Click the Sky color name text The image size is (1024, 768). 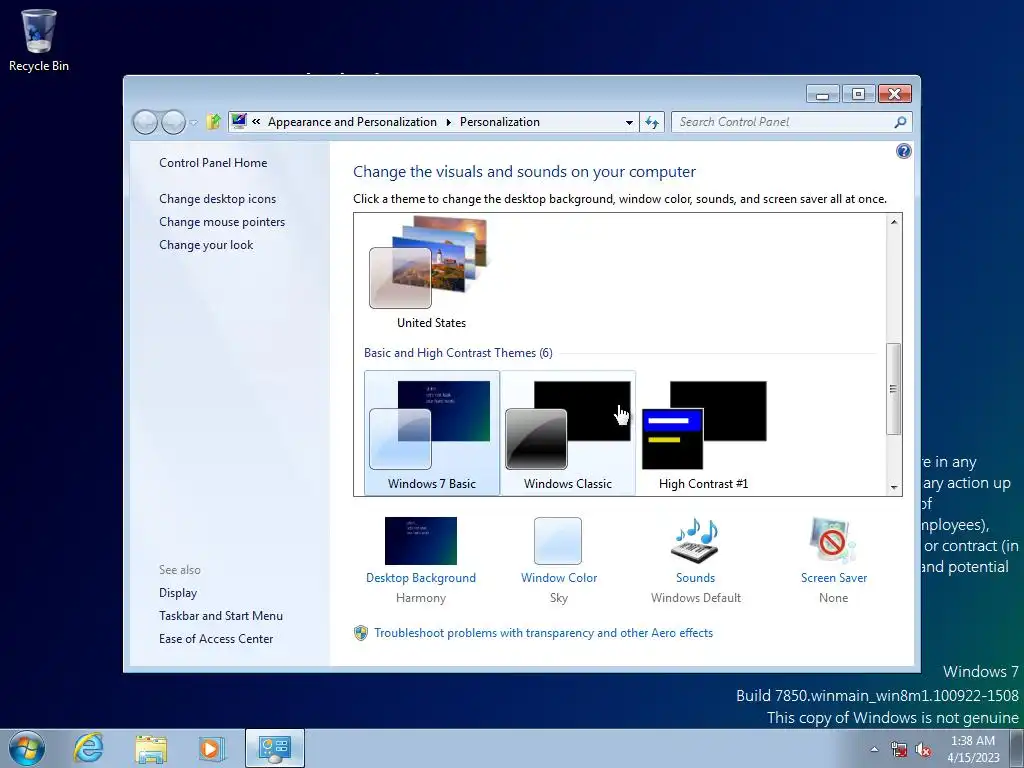[x=559, y=598]
